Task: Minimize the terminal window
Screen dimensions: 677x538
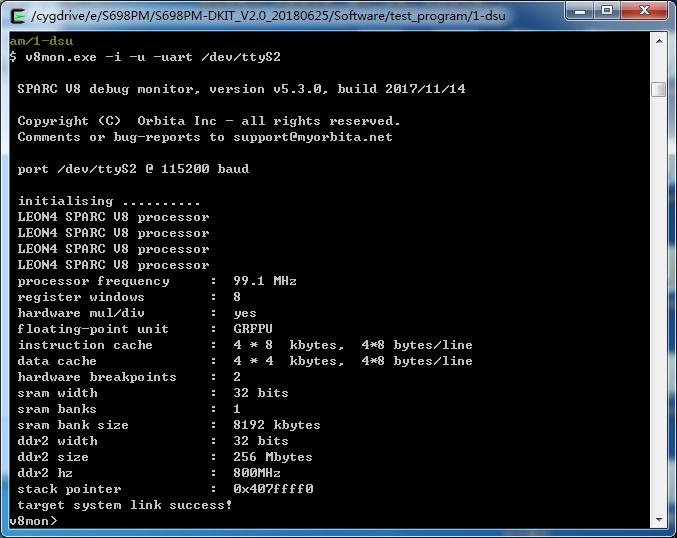Action: tap(585, 11)
